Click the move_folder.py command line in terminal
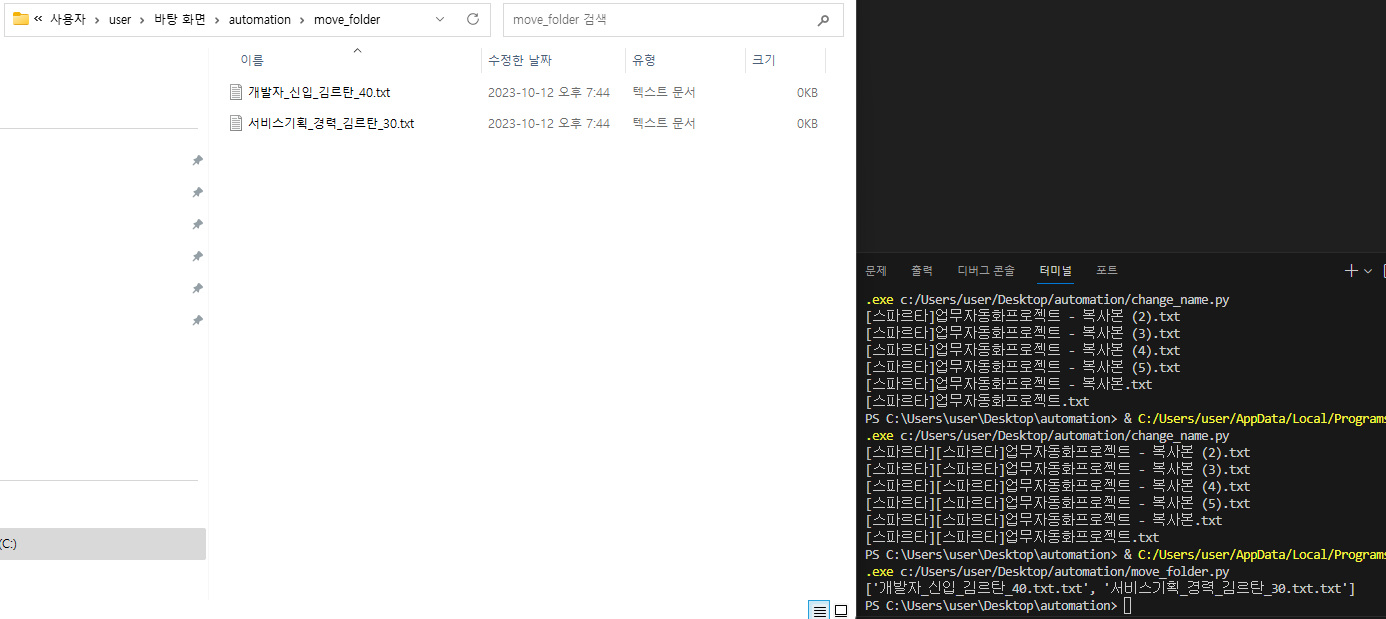1386x619 pixels. tap(1047, 572)
